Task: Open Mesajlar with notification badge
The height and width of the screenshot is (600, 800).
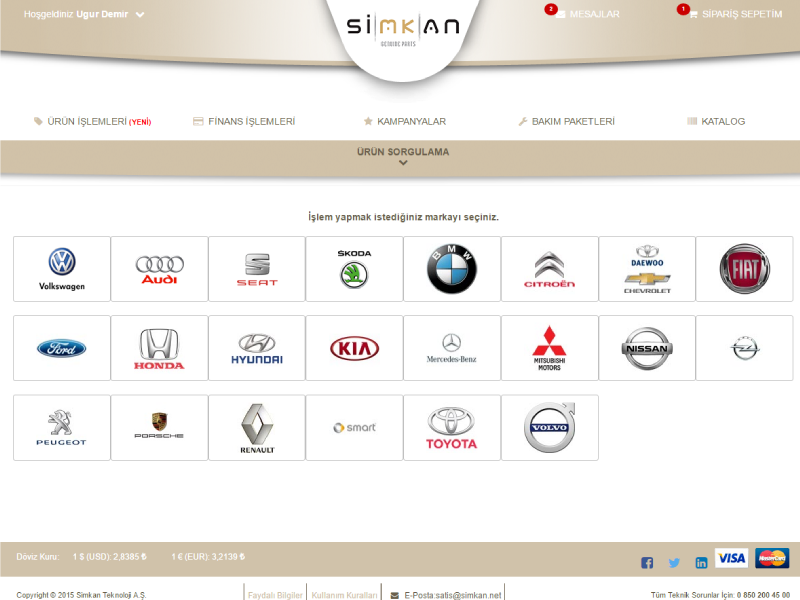Action: pyautogui.click(x=588, y=14)
